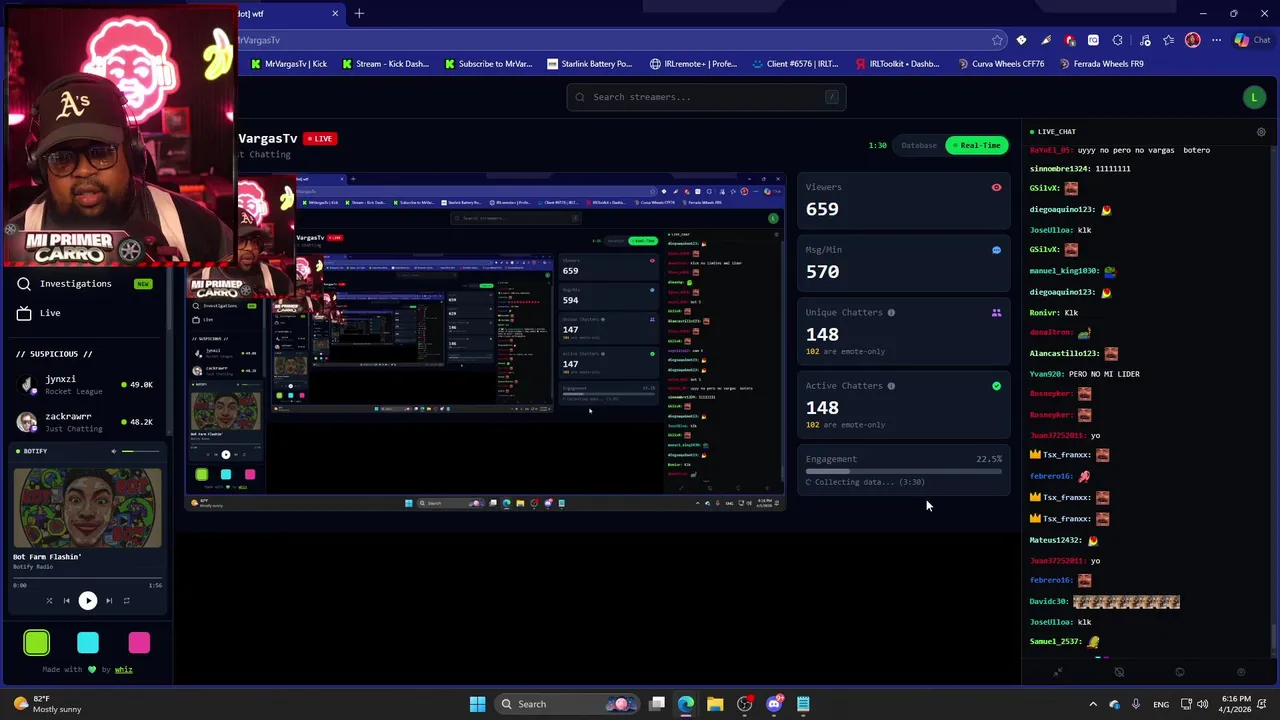Open Task View on the taskbar

coord(657,704)
